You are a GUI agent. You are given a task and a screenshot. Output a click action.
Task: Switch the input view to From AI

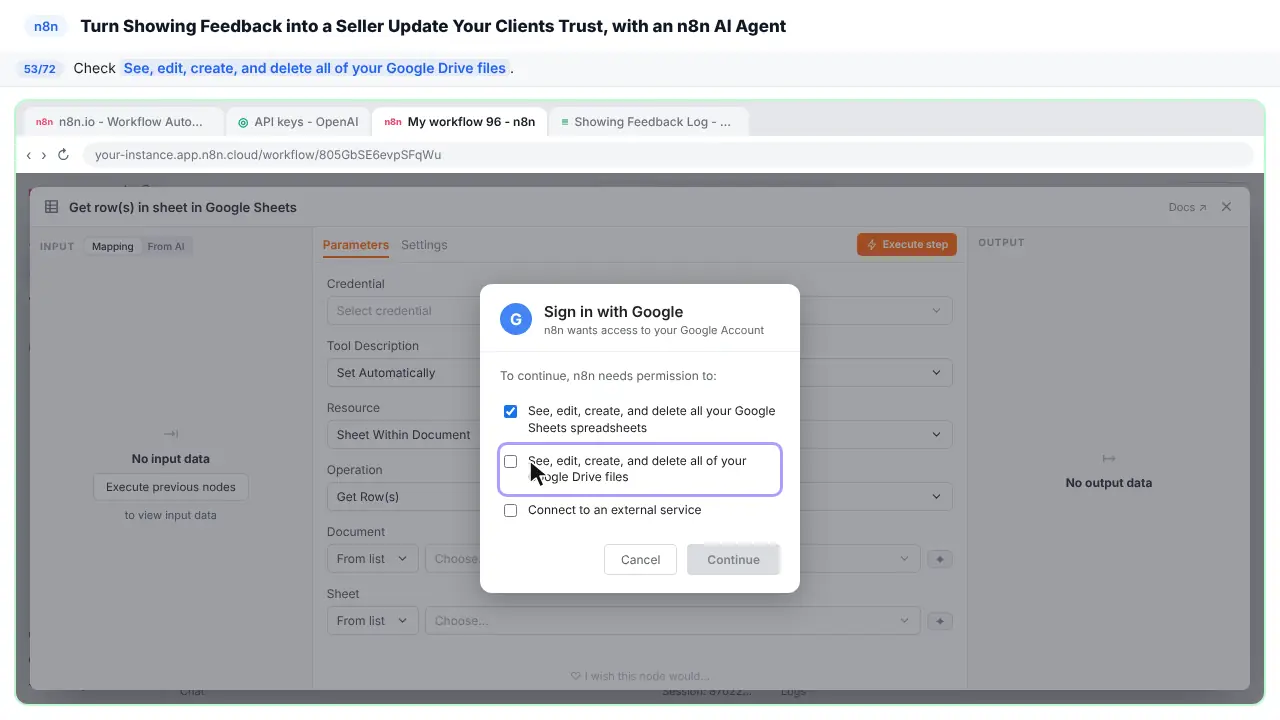166,246
